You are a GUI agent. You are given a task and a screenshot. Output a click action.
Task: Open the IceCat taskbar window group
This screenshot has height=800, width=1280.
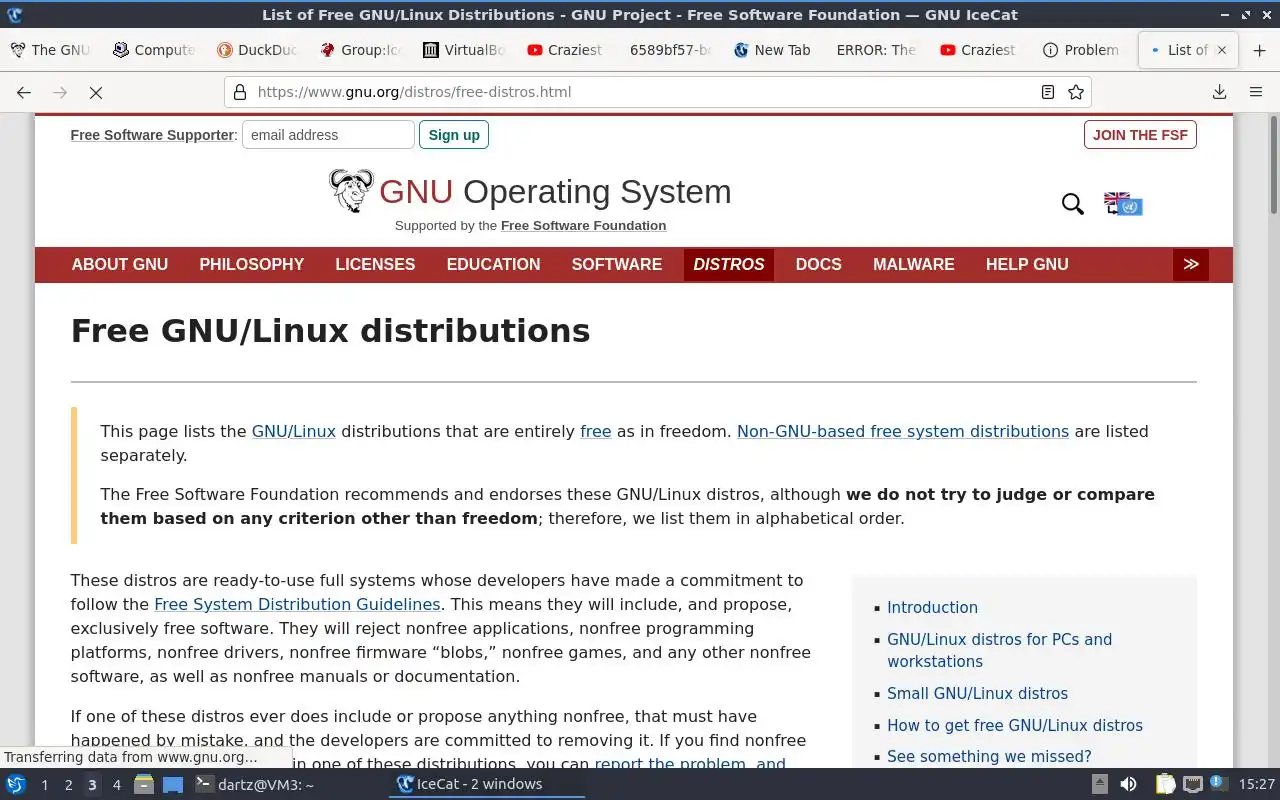tap(487, 785)
